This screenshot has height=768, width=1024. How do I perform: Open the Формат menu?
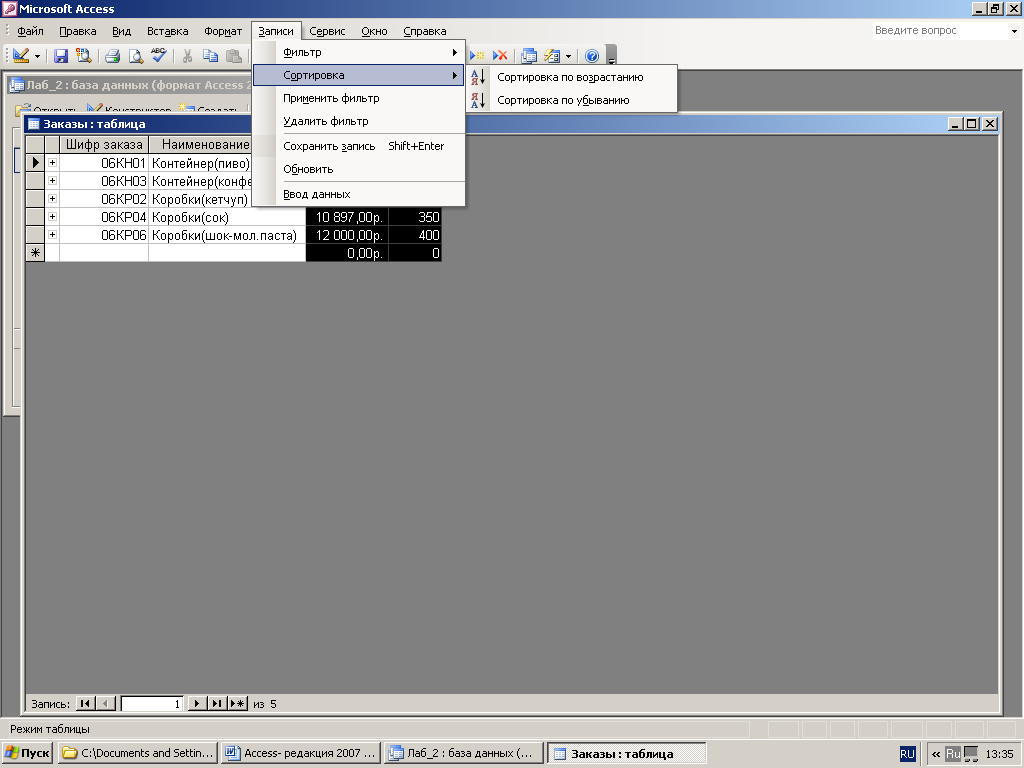(223, 31)
